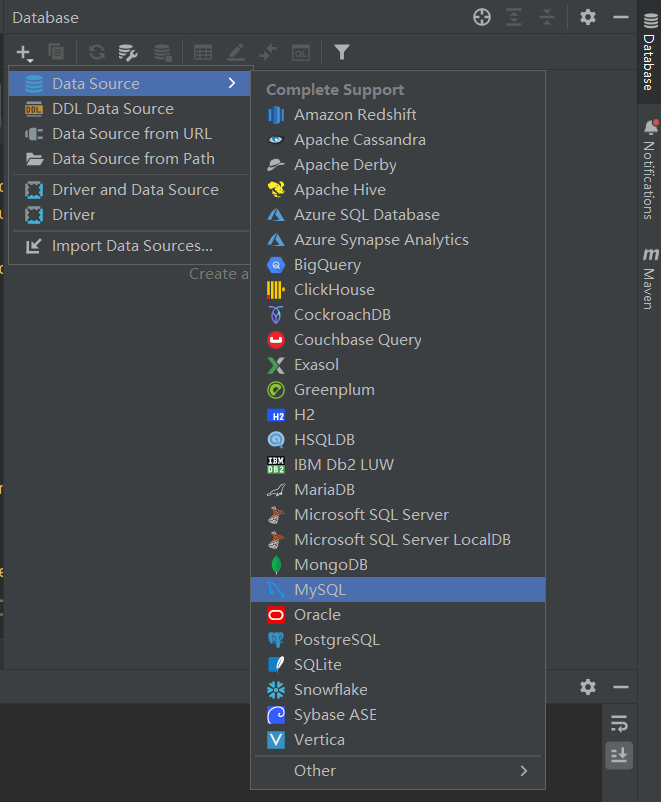The image size is (661, 802).
Task: Open Database panel settings gear
Action: (x=588, y=17)
